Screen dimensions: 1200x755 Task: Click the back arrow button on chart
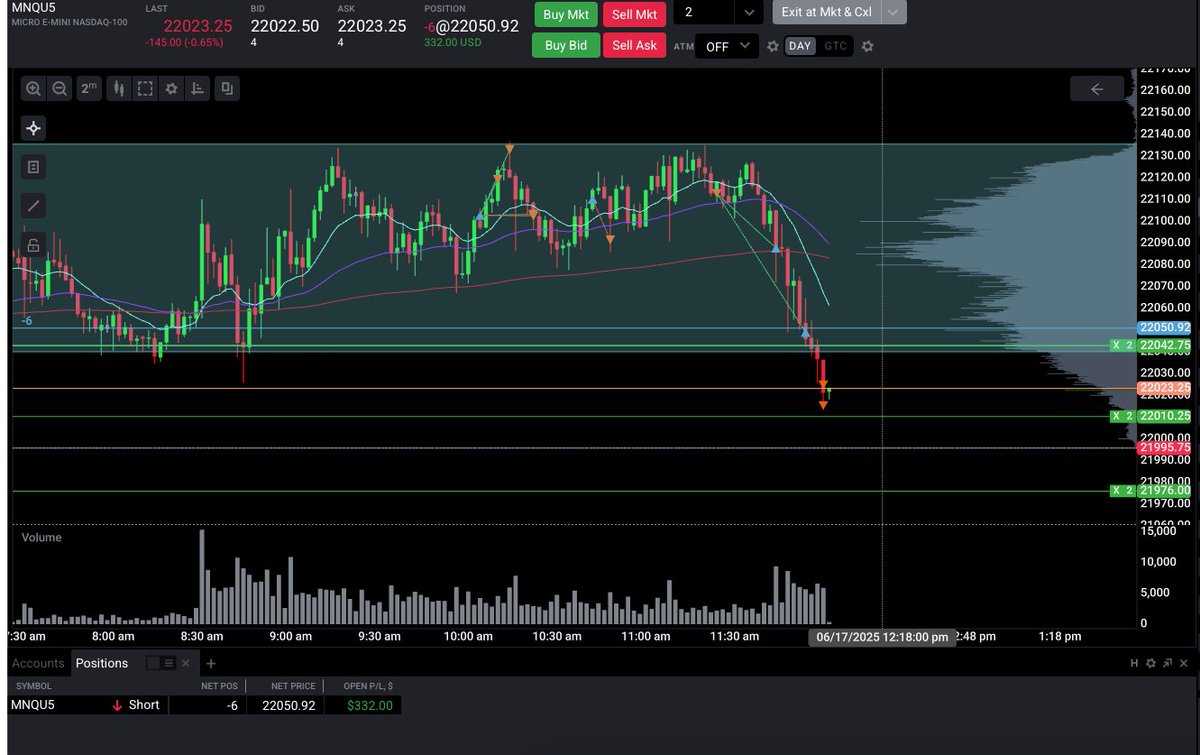coord(1096,89)
